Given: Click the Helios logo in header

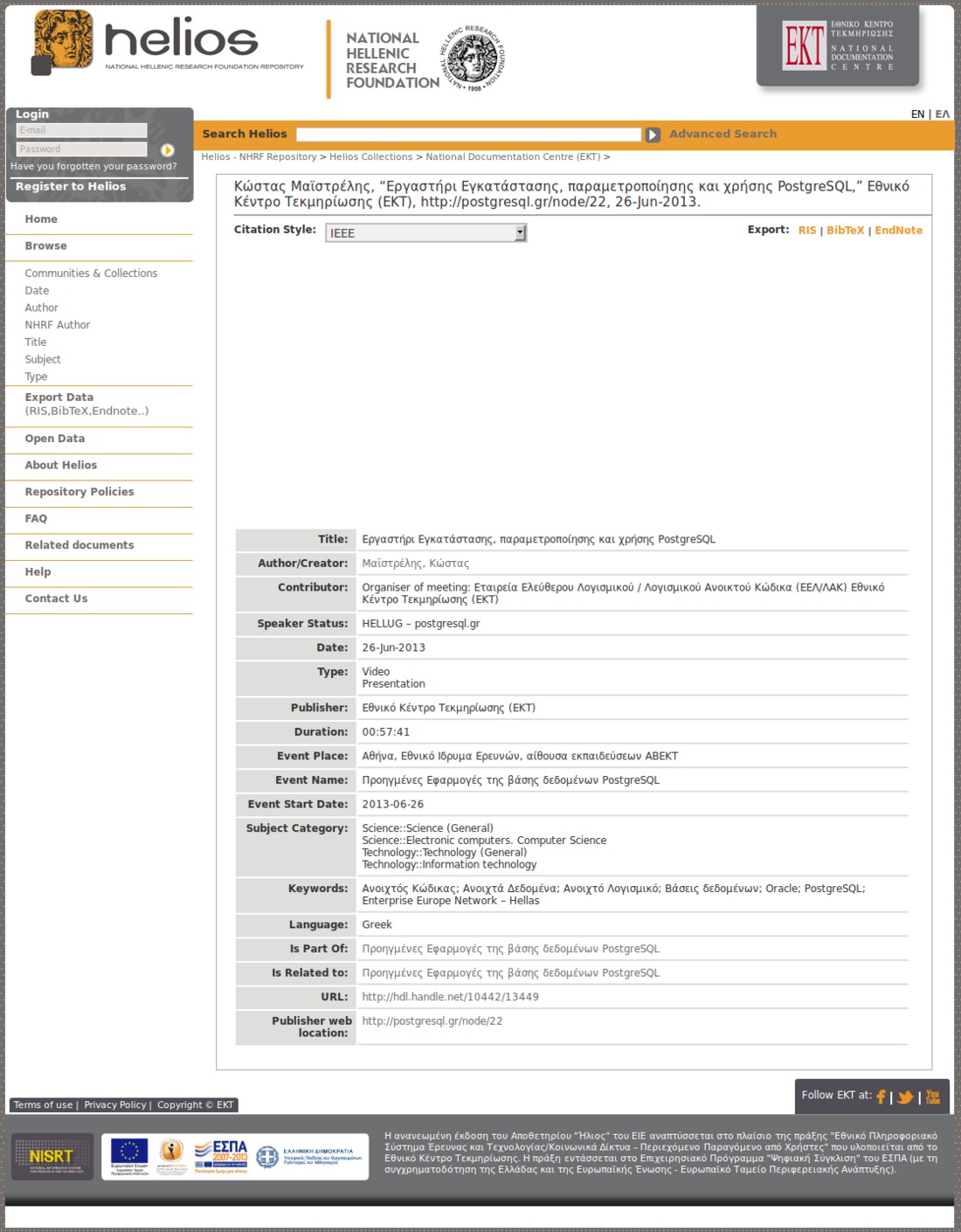Looking at the screenshot, I should 168,44.
